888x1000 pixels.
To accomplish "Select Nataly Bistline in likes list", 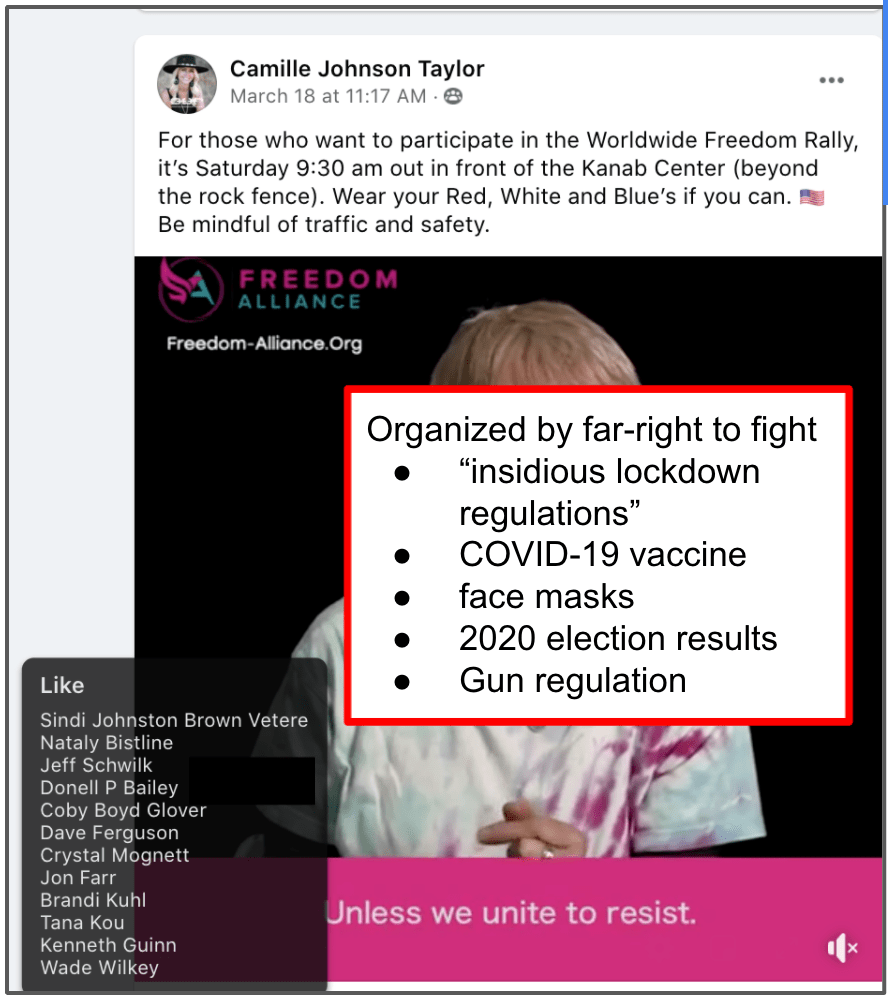I will (107, 743).
